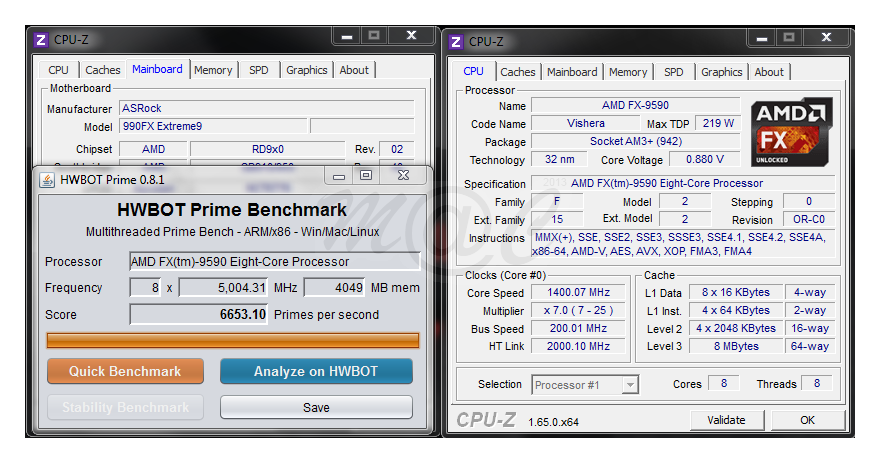
Task: Switch to Mainboard tab in right CPU-Z window
Action: [x=572, y=72]
